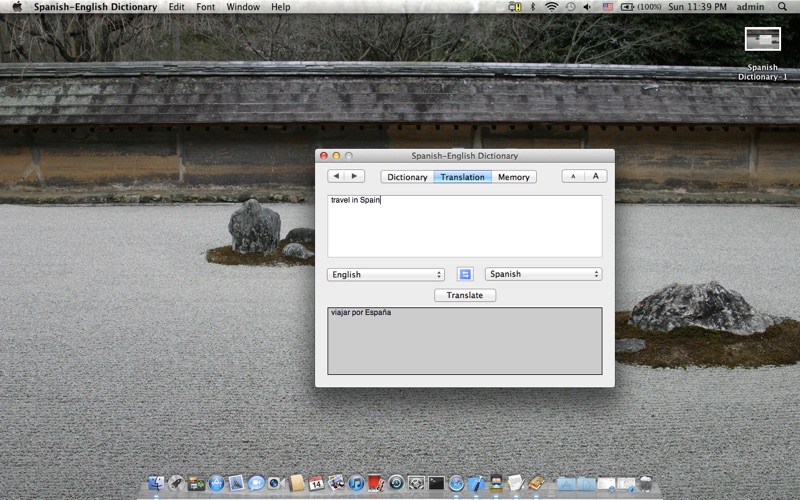Open the Help menu
800x500 pixels.
tap(281, 7)
